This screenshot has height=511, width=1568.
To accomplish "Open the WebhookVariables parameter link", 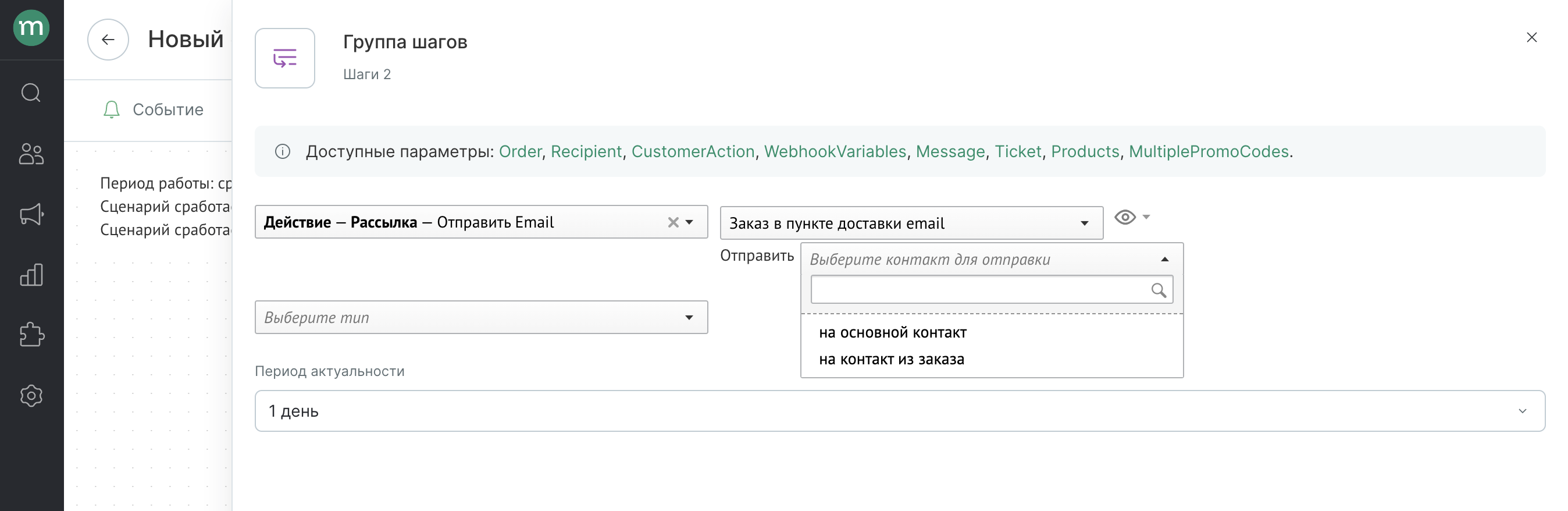I will click(835, 152).
